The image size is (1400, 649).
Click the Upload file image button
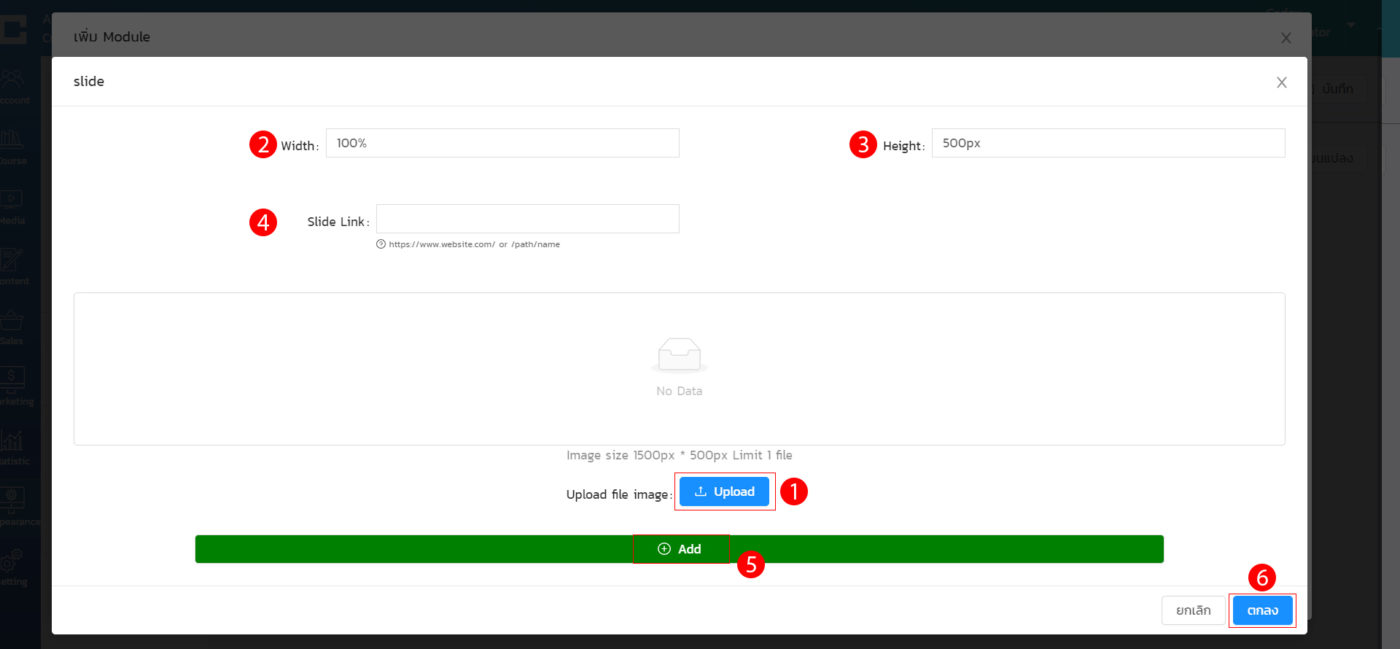point(724,491)
